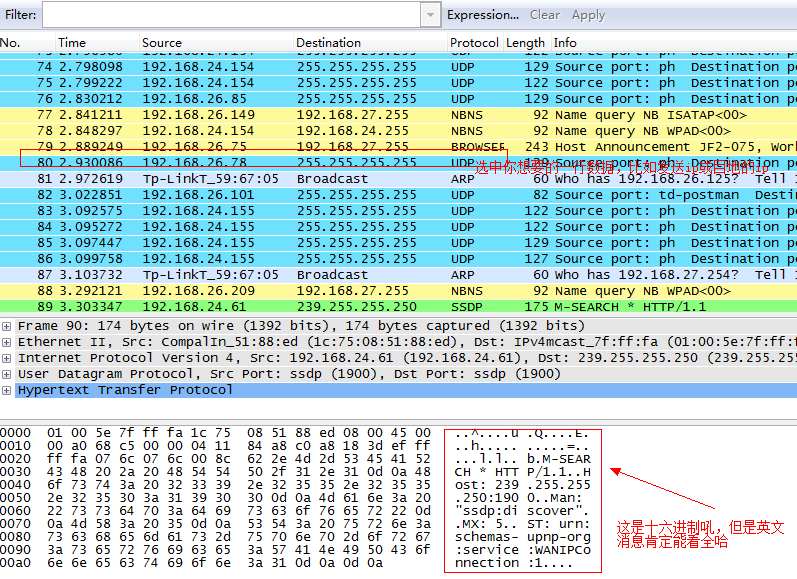Screen dimensions: 797x579
Task: Click ASCII text 'nnection :1....'
Action: pos(513,563)
